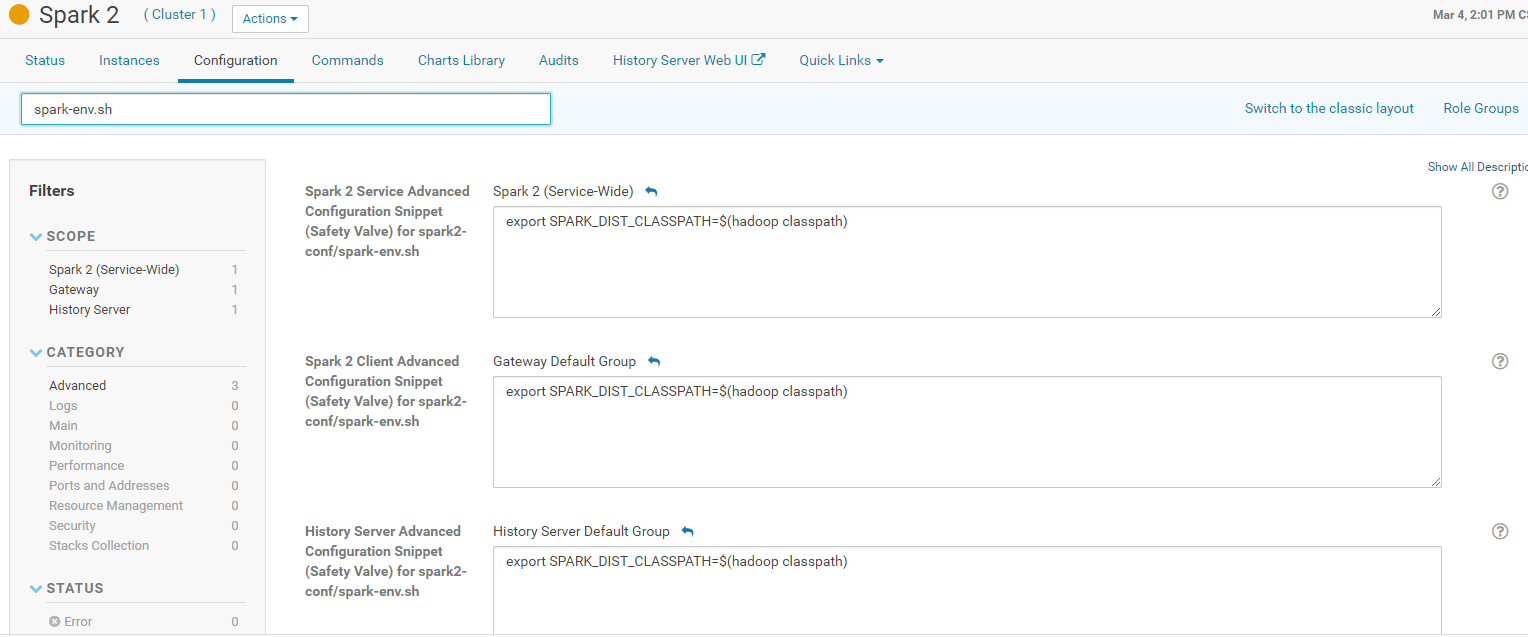Screen dimensions: 1528x637
Task: Click into the Gateway Default Group snippet textarea
Action: pos(967,432)
